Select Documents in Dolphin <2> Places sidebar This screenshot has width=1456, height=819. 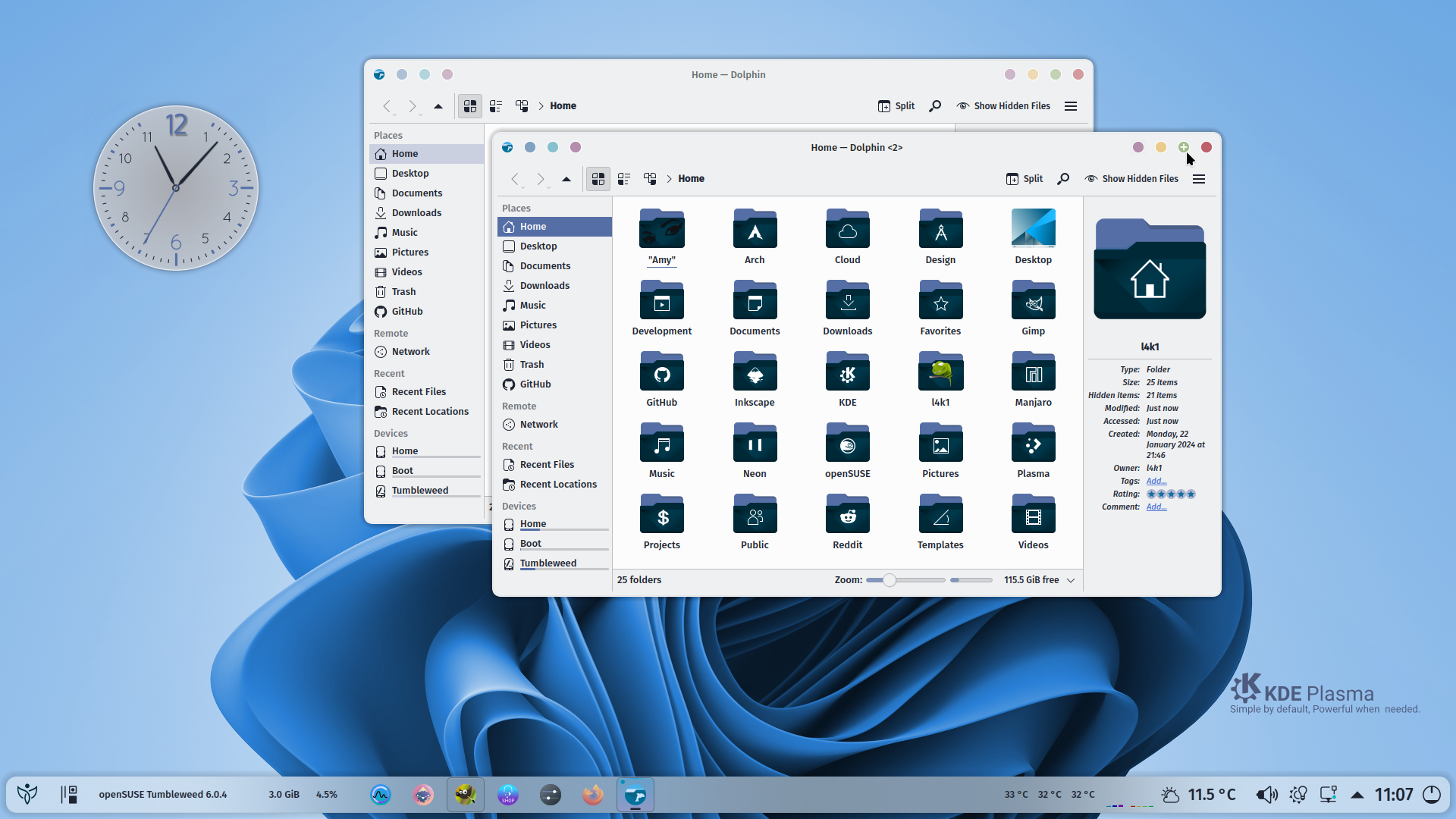tap(554, 266)
